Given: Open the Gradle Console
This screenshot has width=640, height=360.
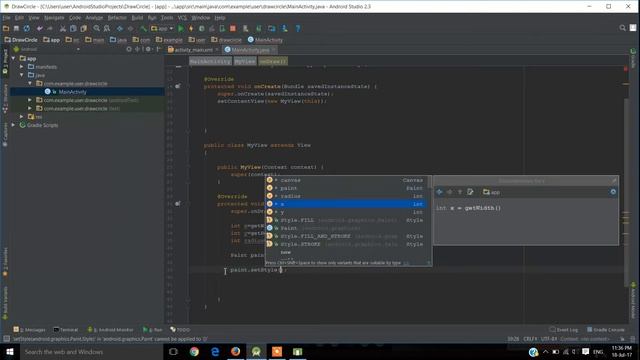Looking at the screenshot, I should [606, 329].
